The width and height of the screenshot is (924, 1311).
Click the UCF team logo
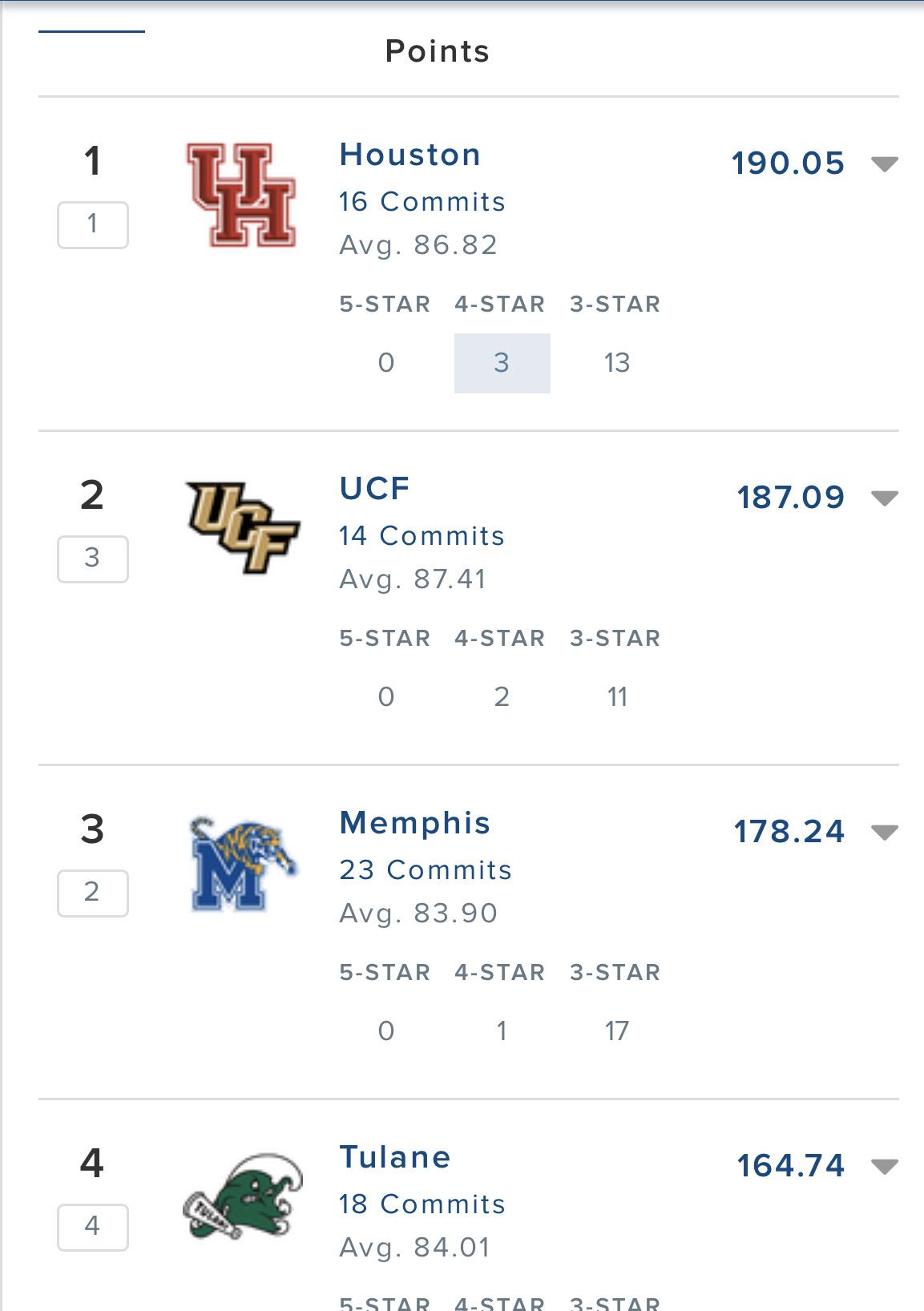[243, 528]
